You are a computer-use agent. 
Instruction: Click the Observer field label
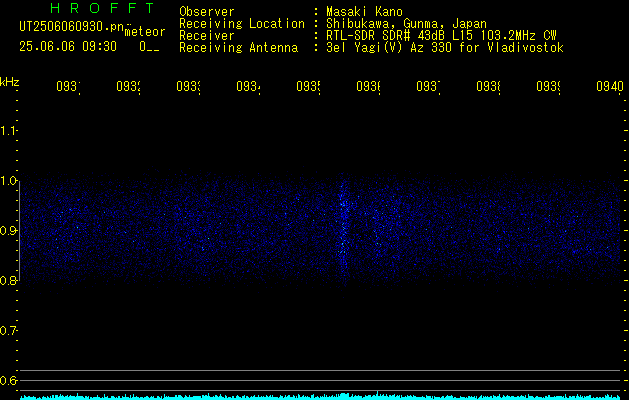[x=207, y=11]
